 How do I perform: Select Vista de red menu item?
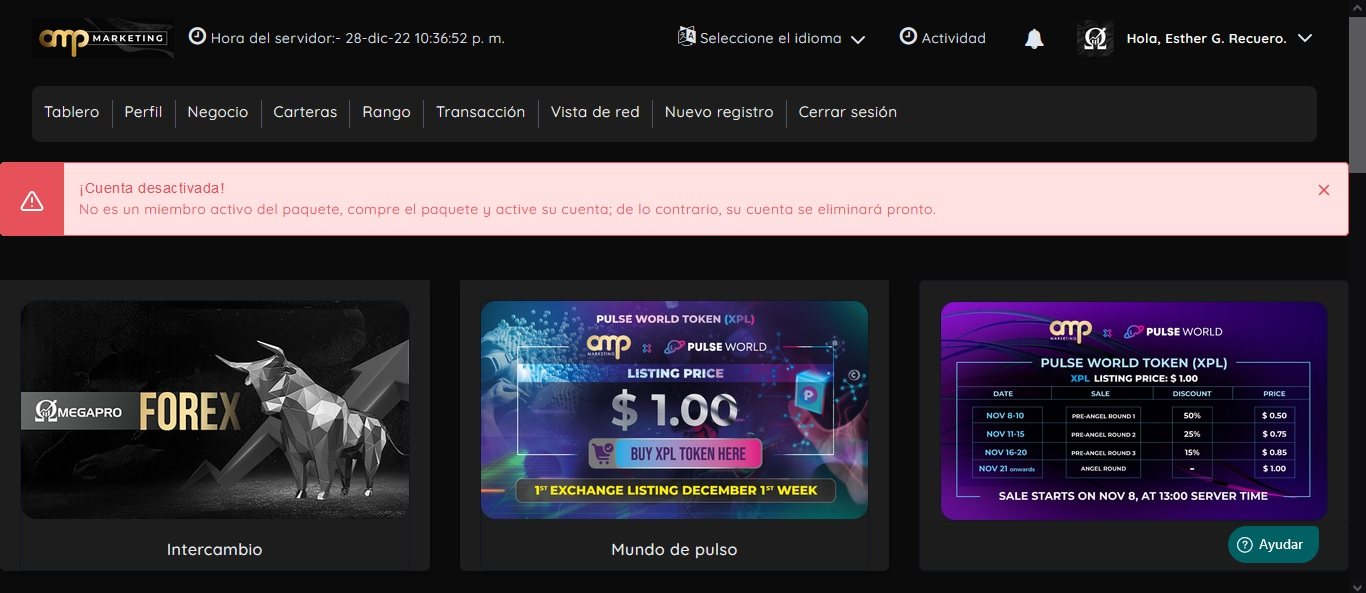point(595,112)
